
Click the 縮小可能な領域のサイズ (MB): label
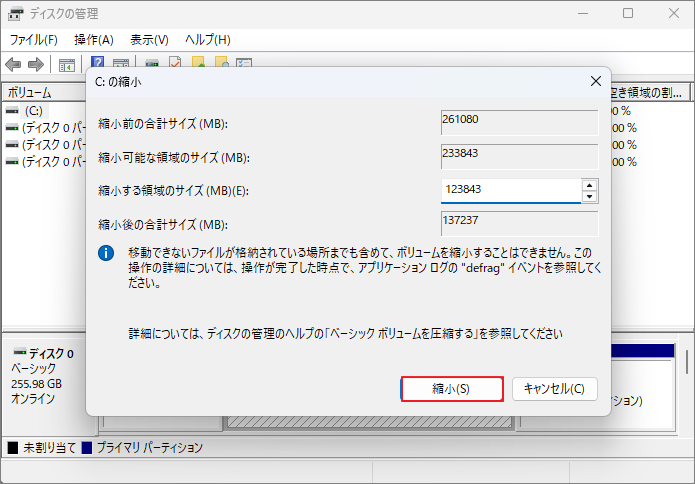pos(174,157)
